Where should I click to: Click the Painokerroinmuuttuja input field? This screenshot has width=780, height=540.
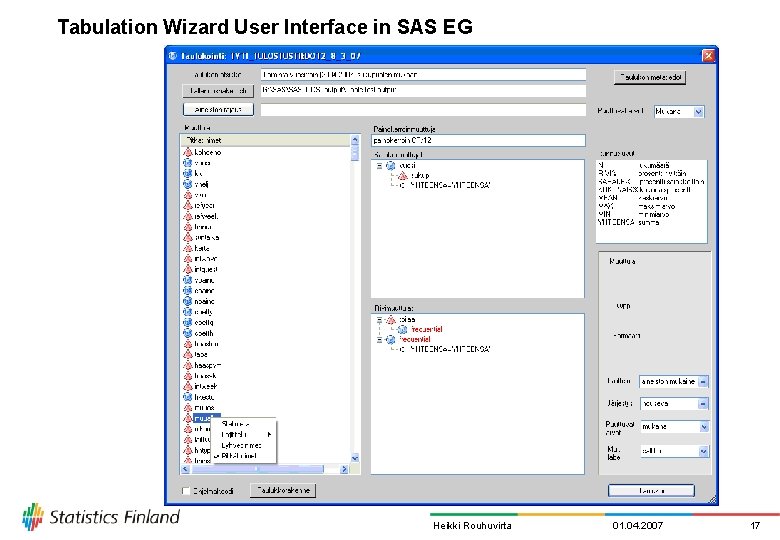478,140
